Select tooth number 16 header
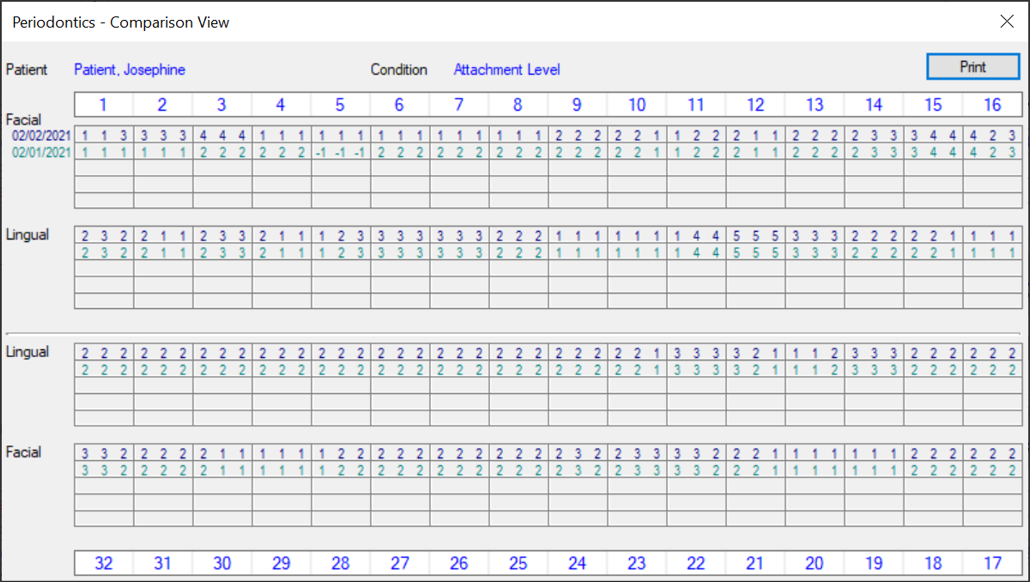 coord(992,105)
